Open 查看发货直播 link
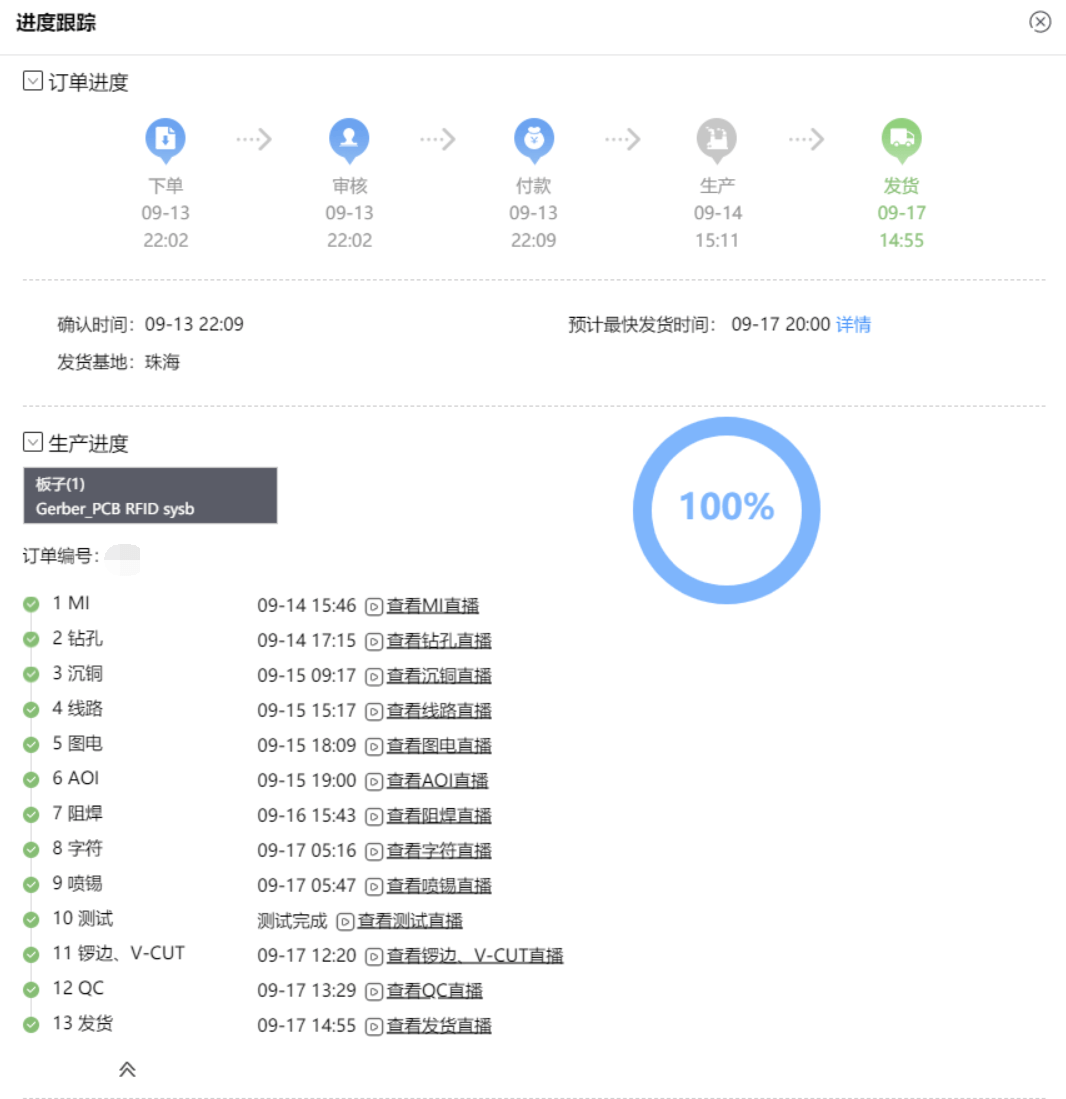1066x1099 pixels. click(439, 1026)
